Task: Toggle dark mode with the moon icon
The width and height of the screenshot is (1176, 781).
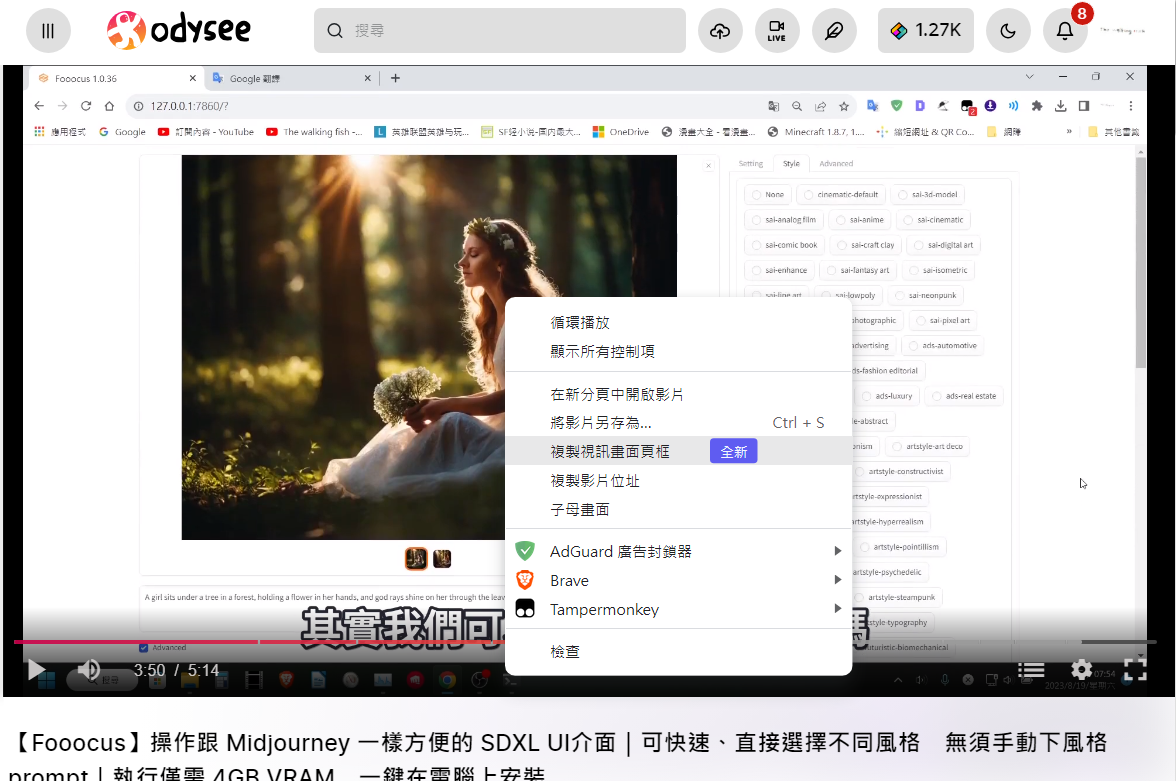Action: (1008, 31)
